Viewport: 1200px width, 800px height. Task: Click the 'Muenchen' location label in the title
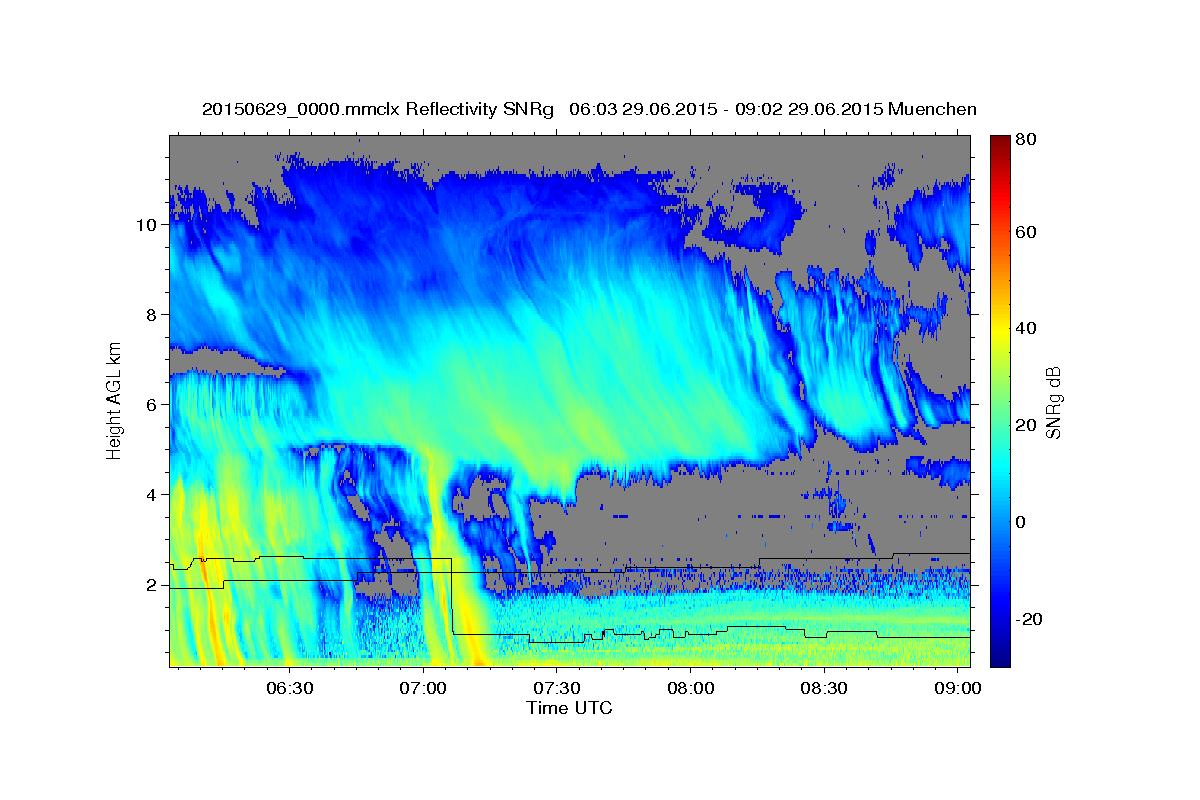point(932,109)
